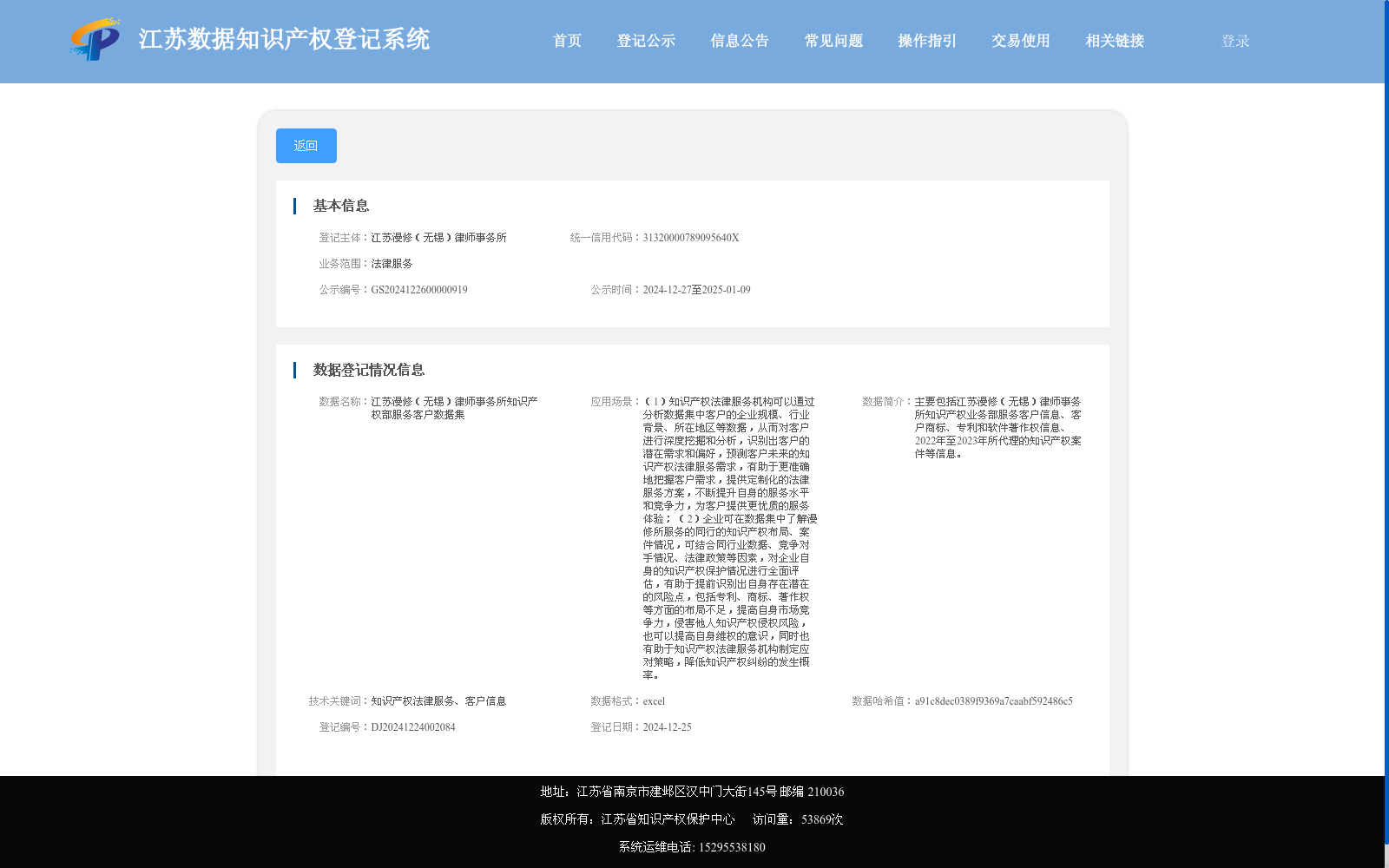Image resolution: width=1389 pixels, height=868 pixels.
Task: Select the support phone 15295538180
Action: tap(732, 847)
